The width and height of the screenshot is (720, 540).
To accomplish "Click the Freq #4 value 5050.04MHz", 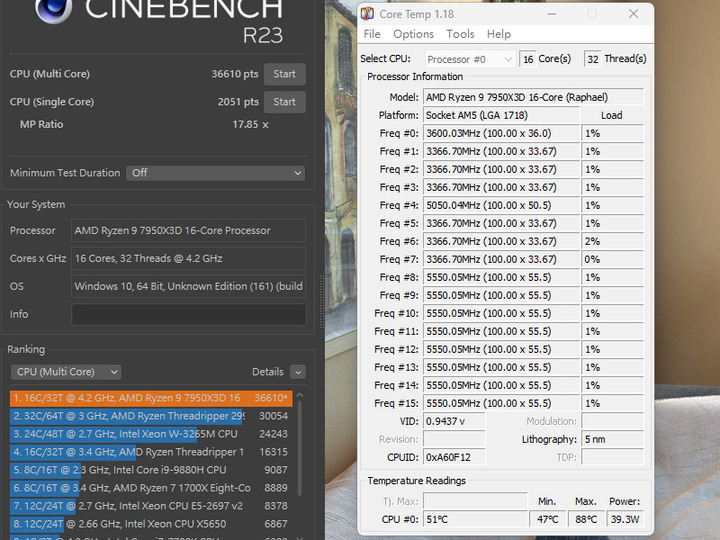I will [x=501, y=205].
